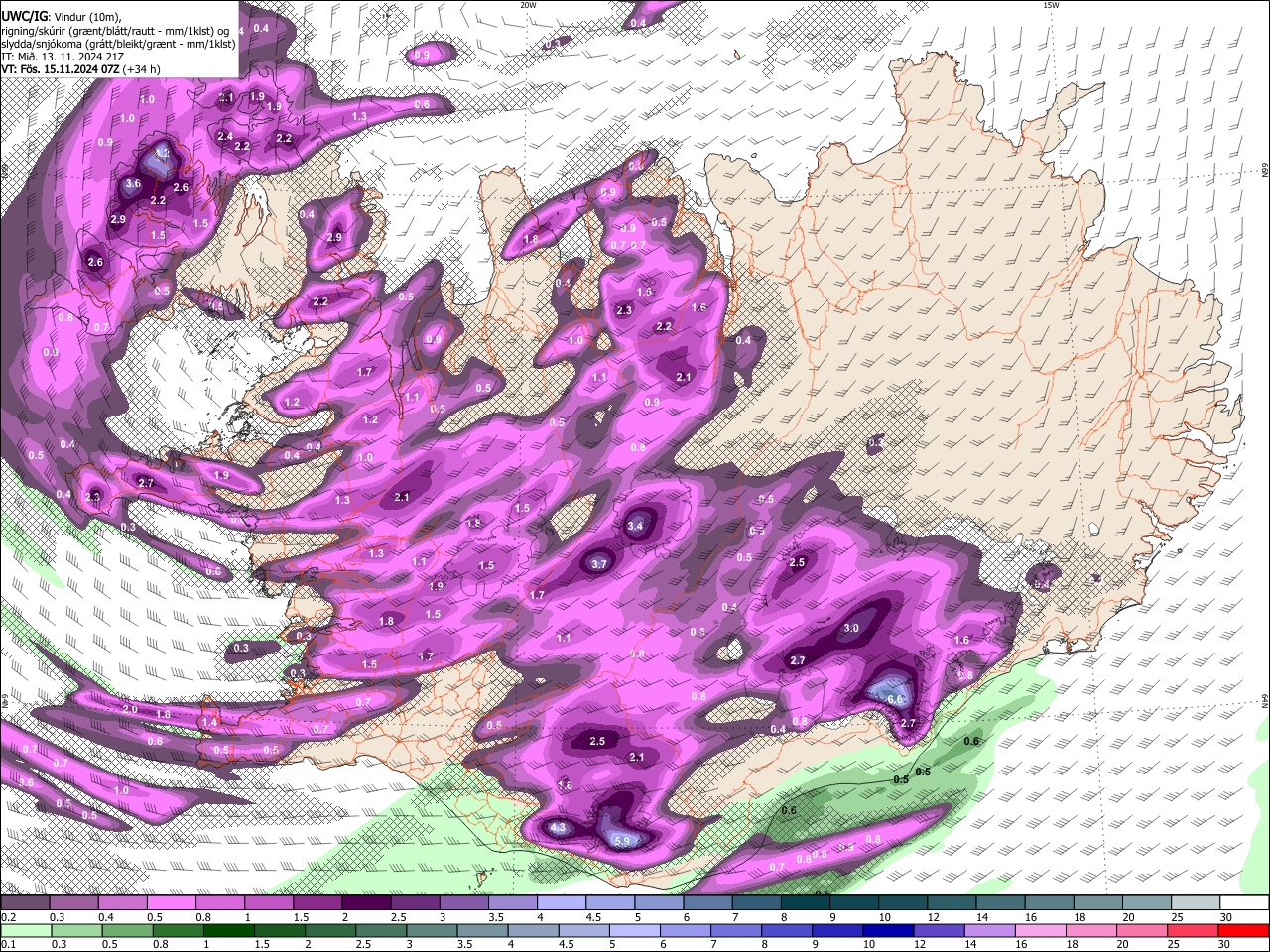The height and width of the screenshot is (952, 1270).
Task: Click the red swatch ending the lower rain legend
Action: 1243,931
